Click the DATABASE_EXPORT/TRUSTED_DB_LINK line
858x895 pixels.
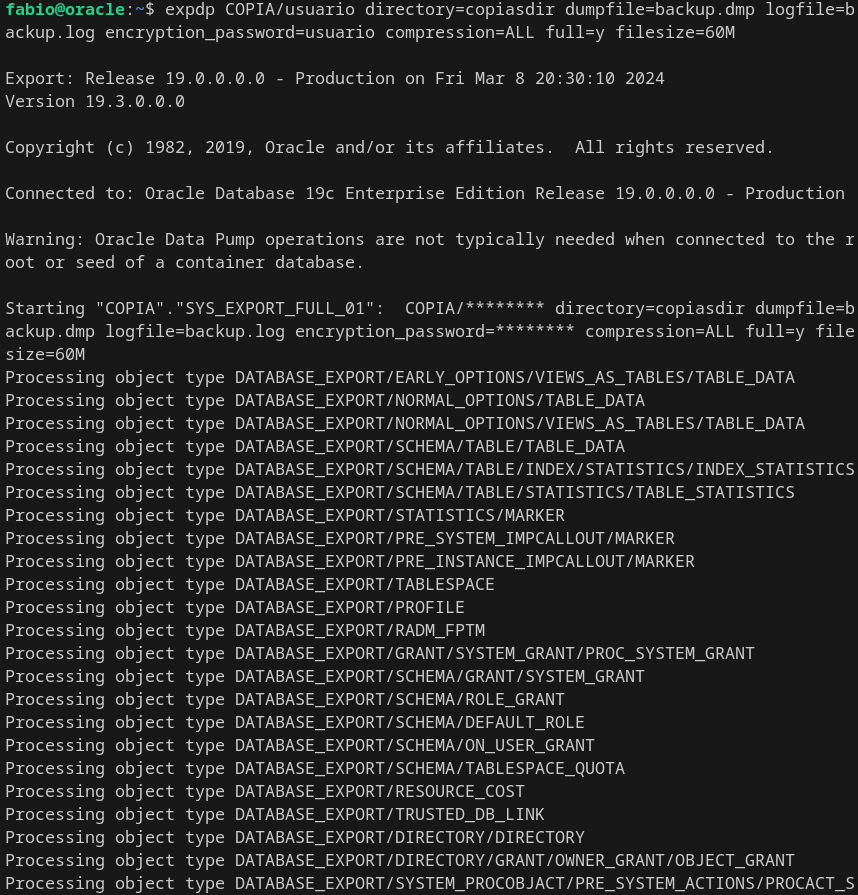[x=274, y=814]
